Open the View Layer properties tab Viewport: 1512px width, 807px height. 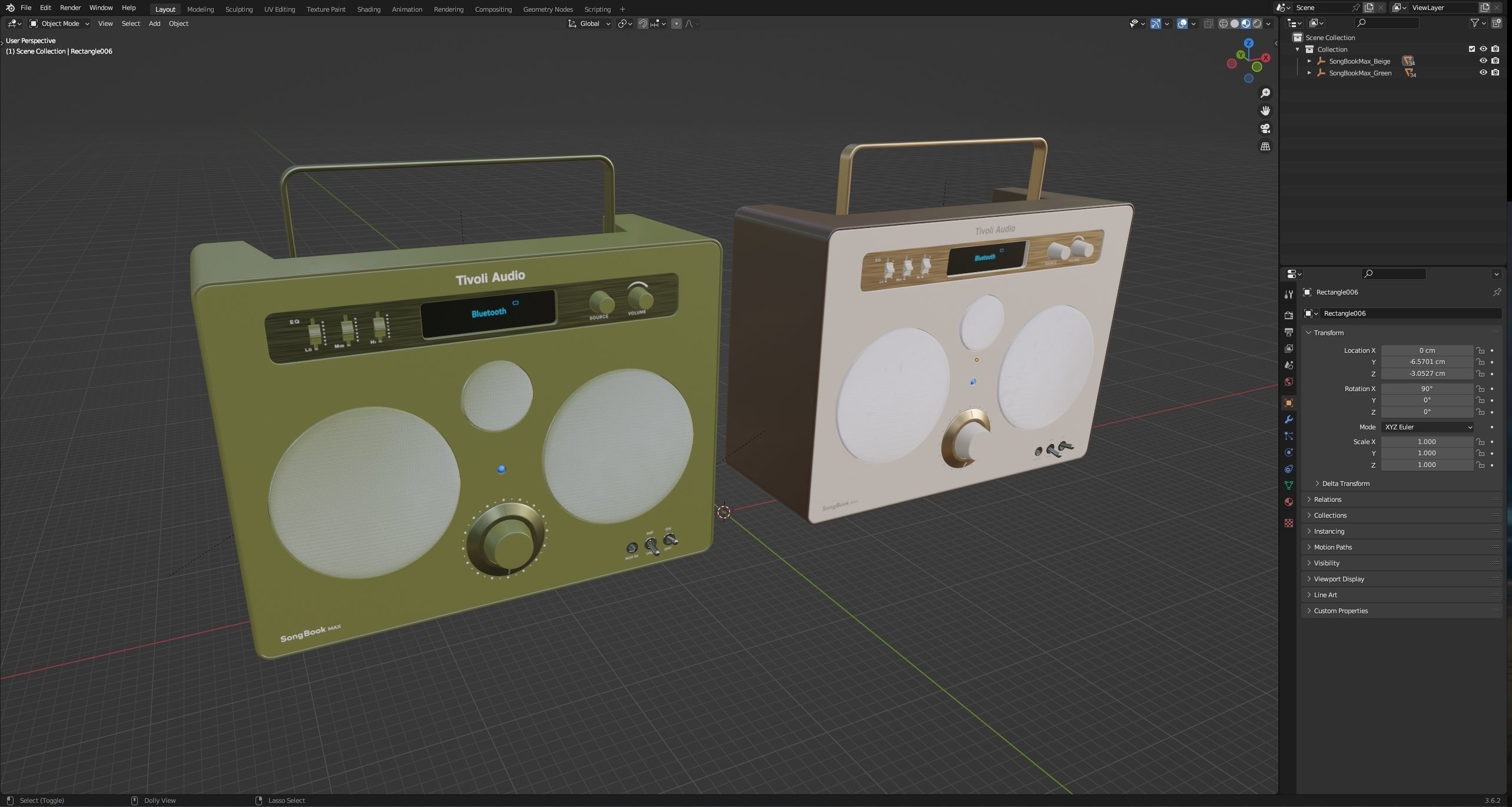click(1288, 349)
